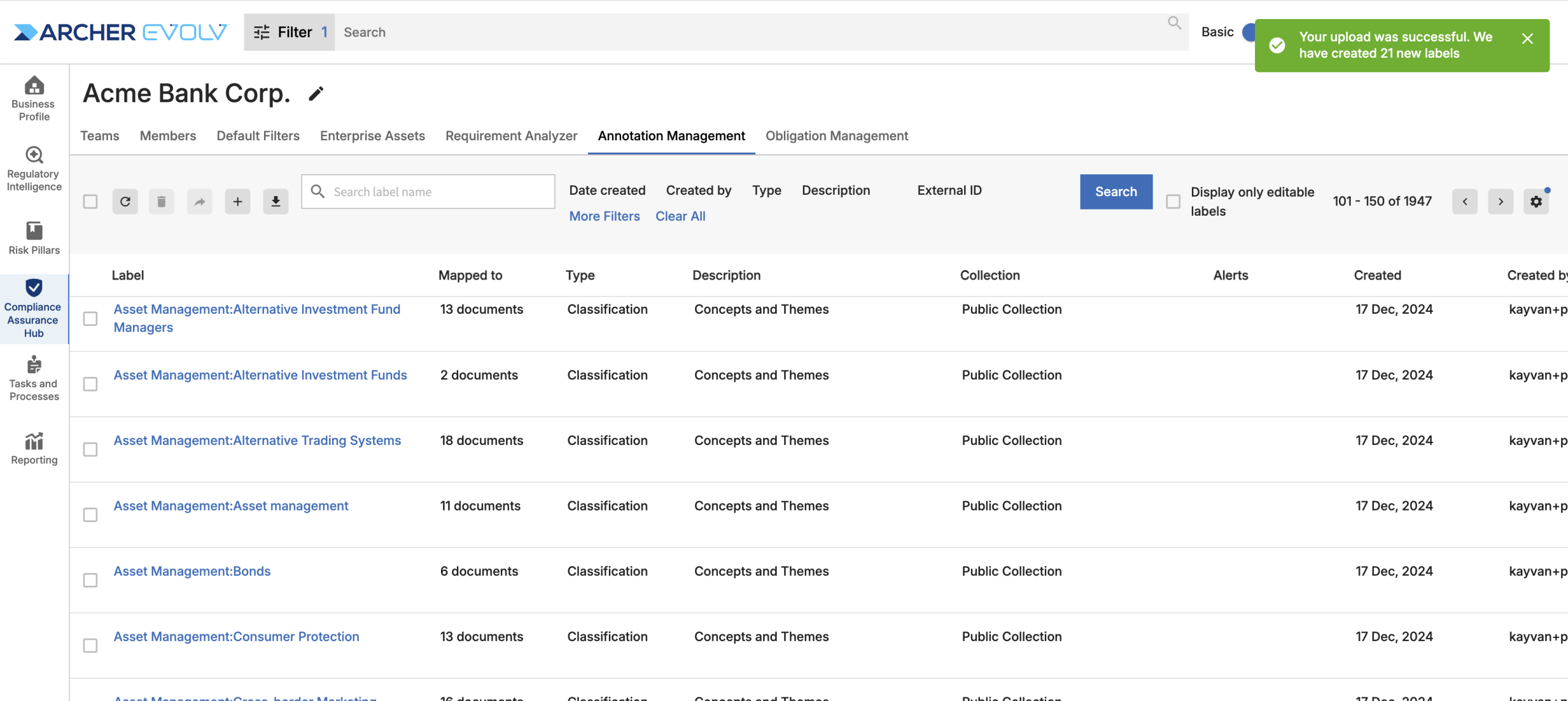Switch to Requirement Analyzer tab
Screen dimensions: 1568x701
point(511,136)
